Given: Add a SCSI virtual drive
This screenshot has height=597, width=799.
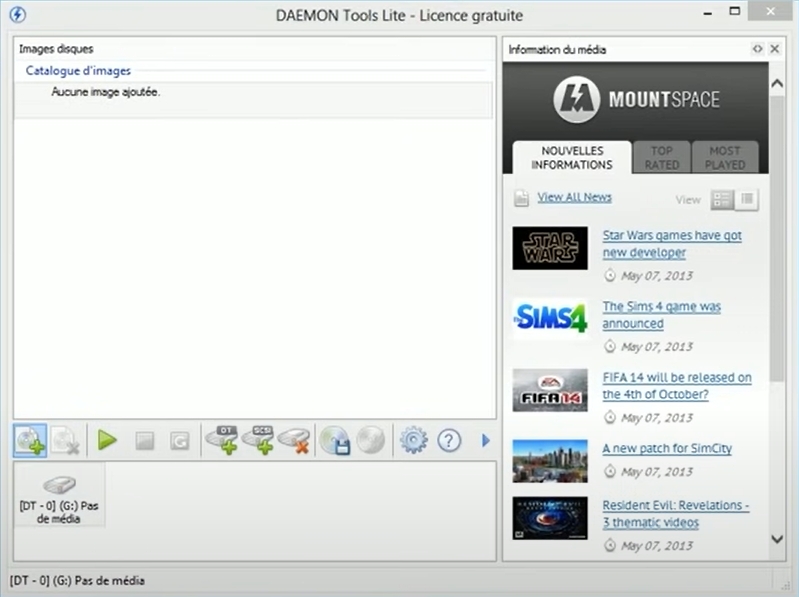Looking at the screenshot, I should (258, 440).
